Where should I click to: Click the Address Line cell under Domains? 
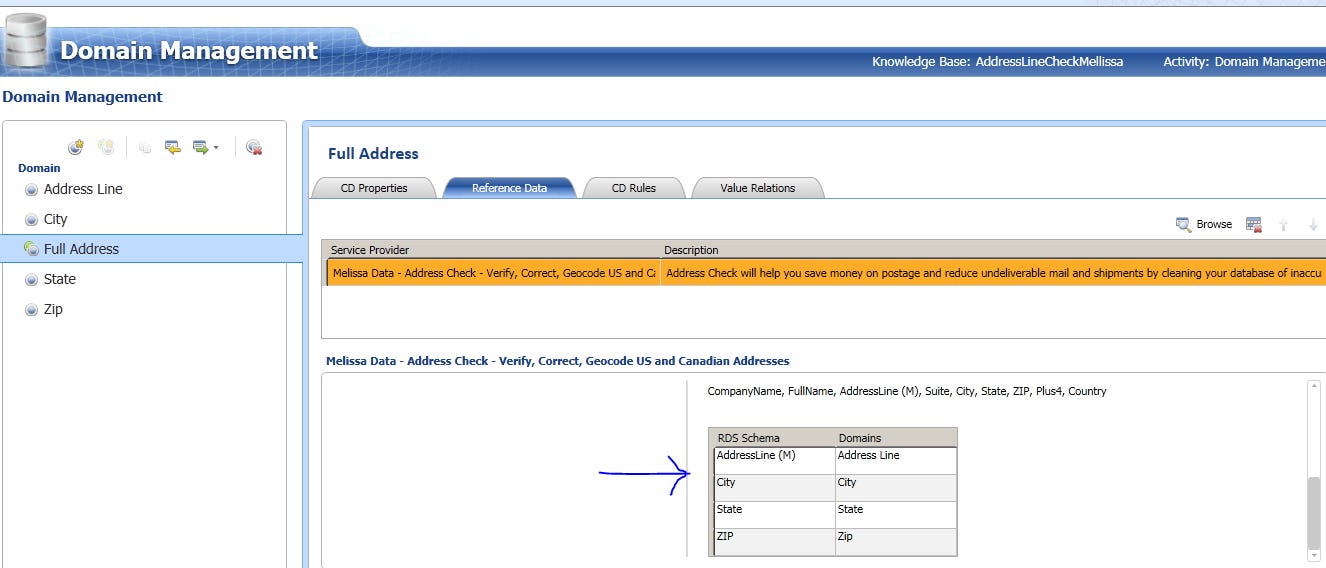coord(896,460)
